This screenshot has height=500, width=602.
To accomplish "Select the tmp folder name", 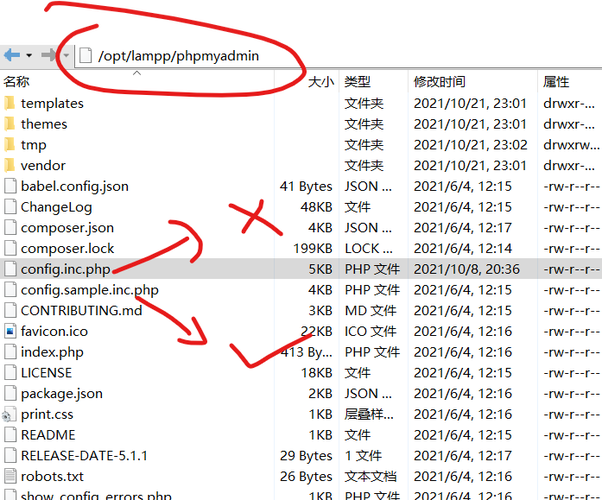I will tap(33, 145).
